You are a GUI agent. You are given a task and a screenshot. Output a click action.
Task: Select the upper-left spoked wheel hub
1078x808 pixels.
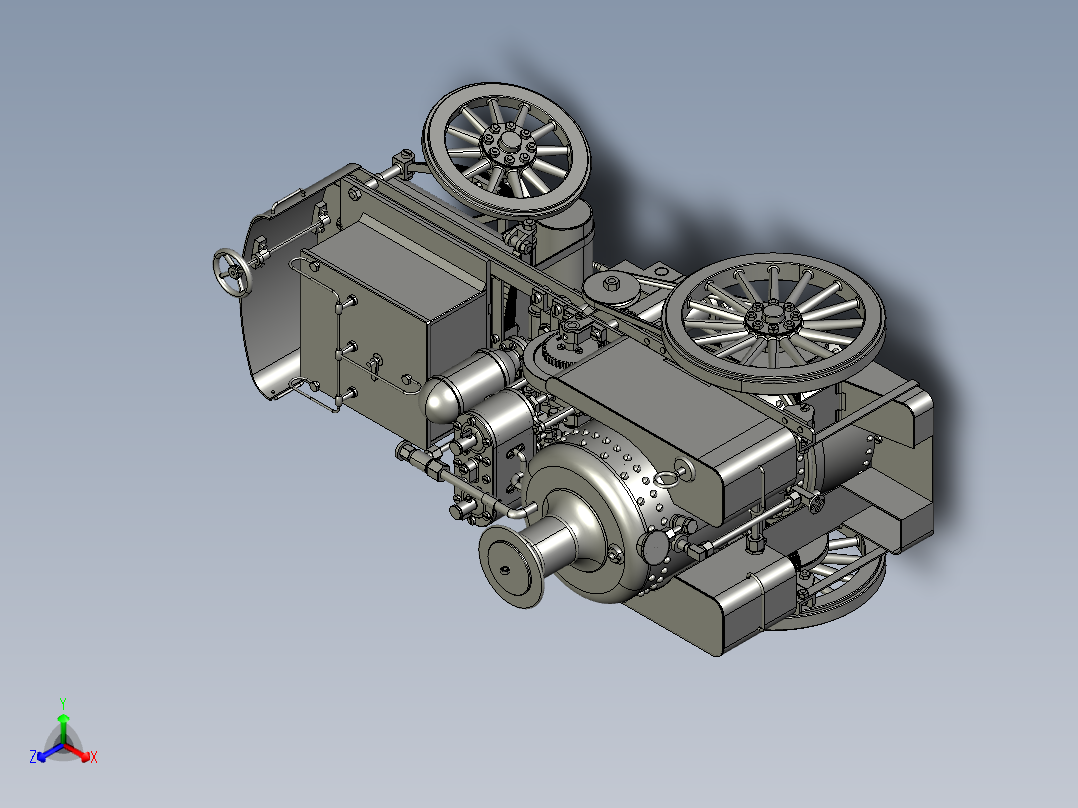(509, 144)
